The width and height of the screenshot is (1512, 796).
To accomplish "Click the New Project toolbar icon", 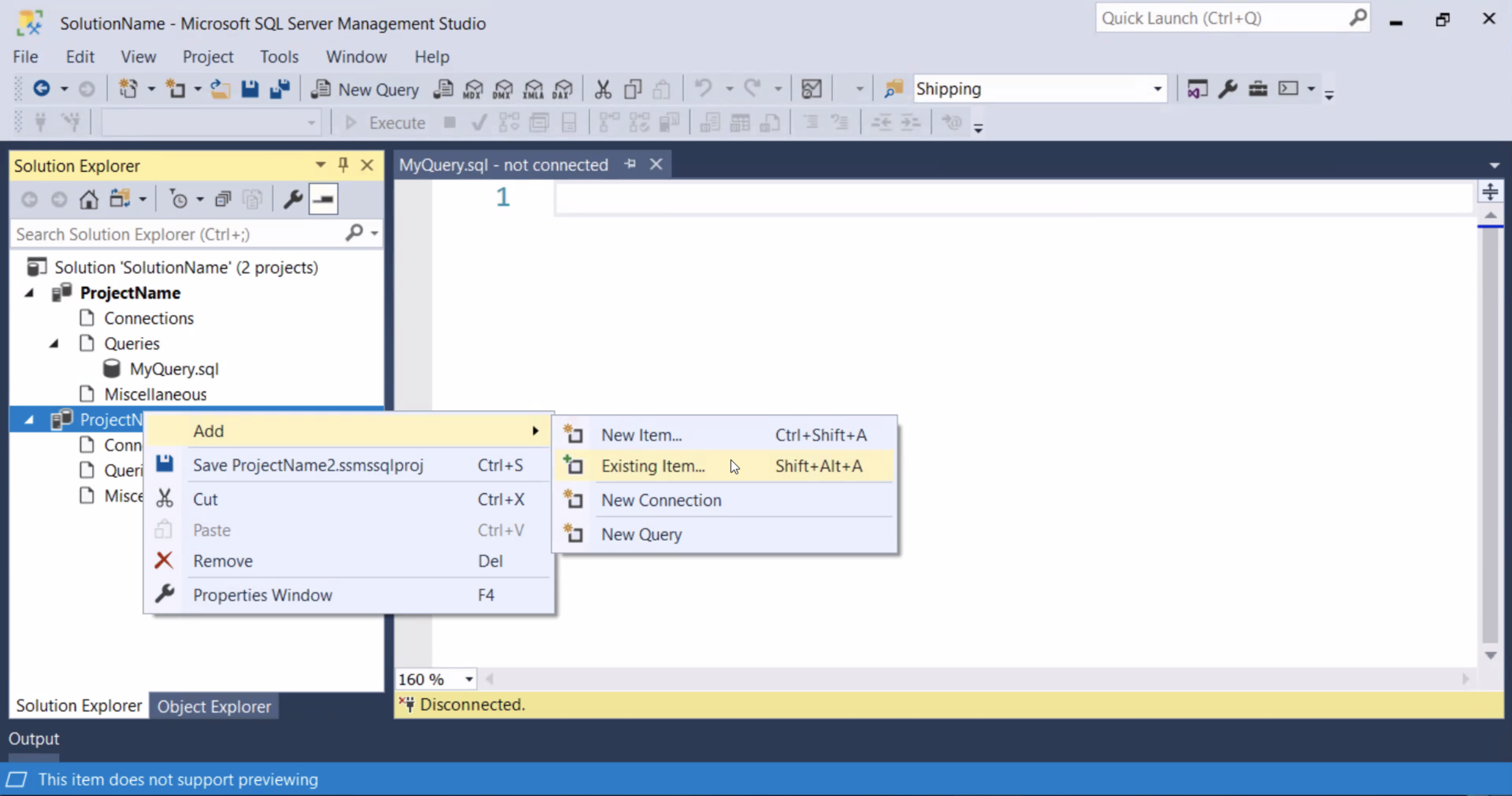I will tap(128, 89).
